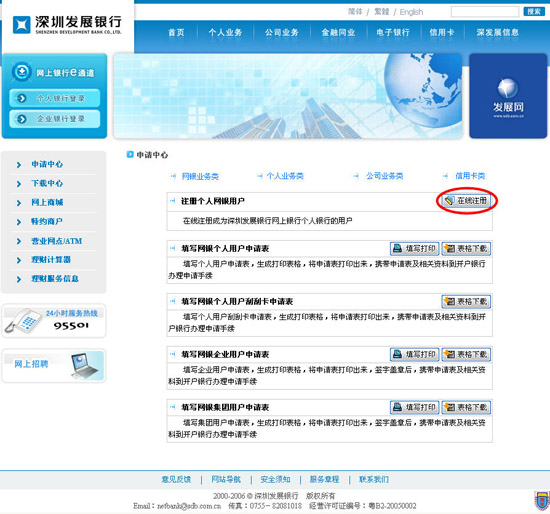
Task: Open 网上商城 in left sidebar
Action: pos(47,202)
